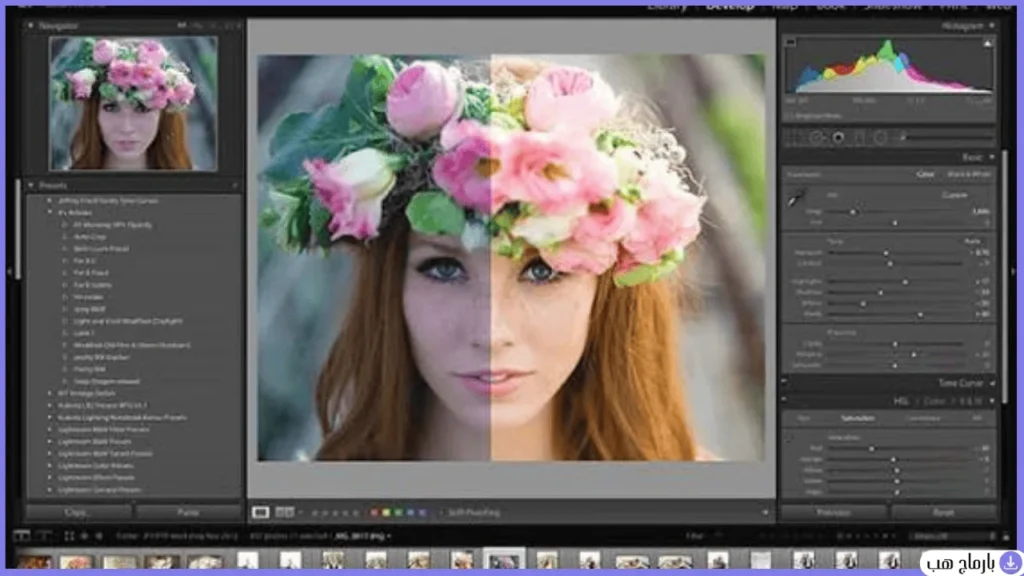Viewport: 1024px width, 576px height.
Task: Collapse the left panel group arrow
Action: (x=9, y=271)
